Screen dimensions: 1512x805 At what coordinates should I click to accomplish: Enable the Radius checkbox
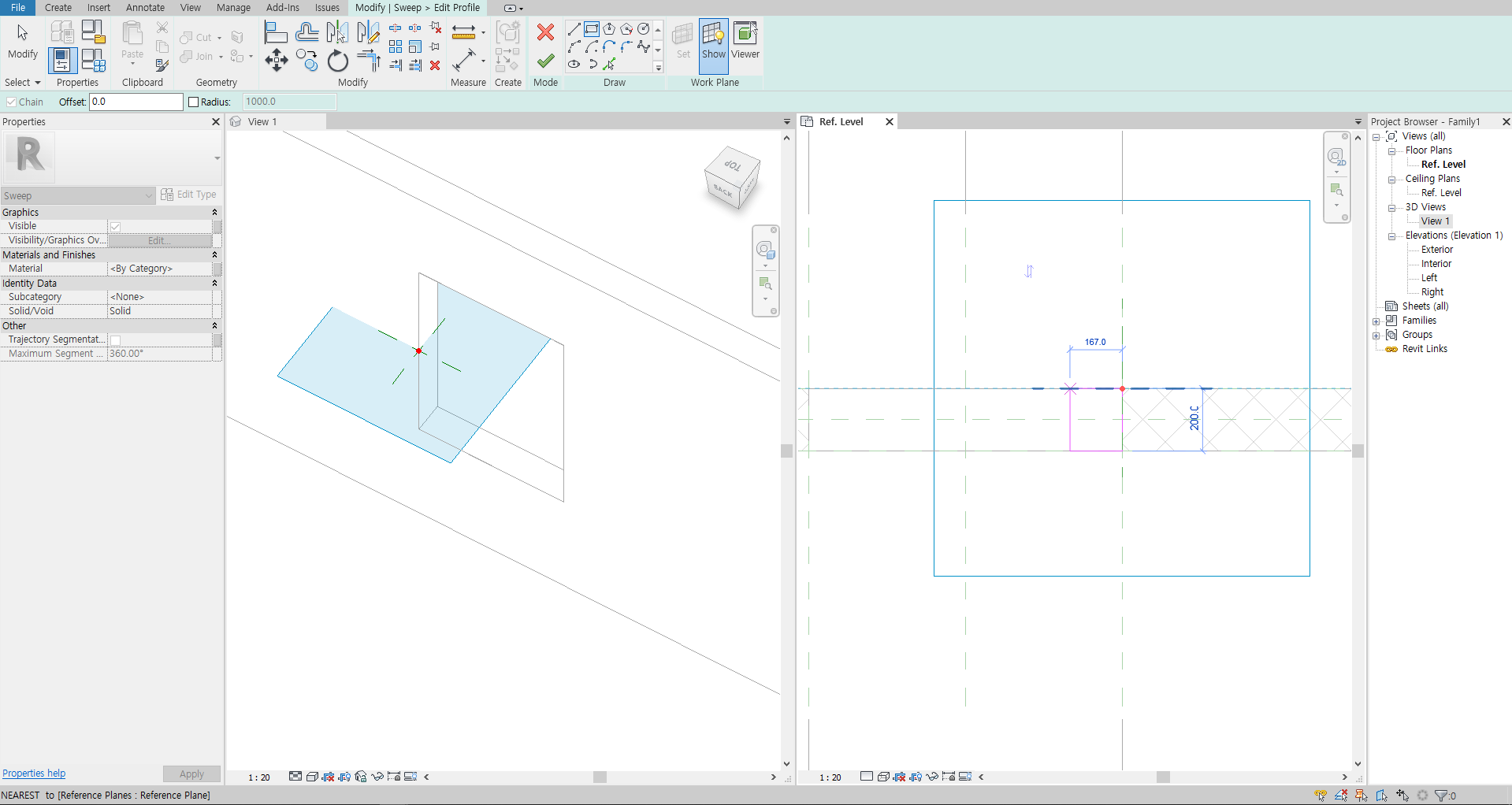point(194,102)
